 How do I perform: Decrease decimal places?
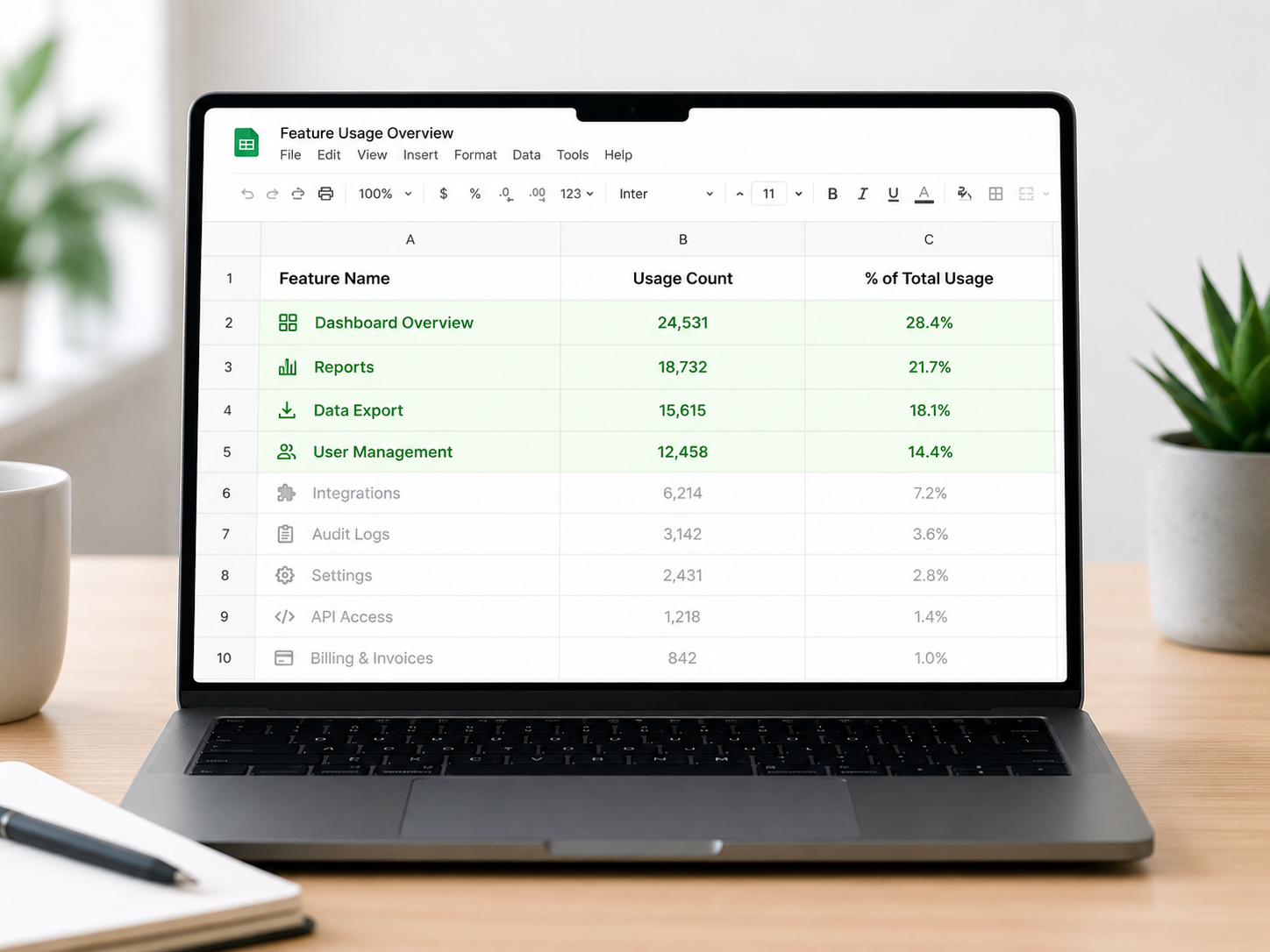506,194
